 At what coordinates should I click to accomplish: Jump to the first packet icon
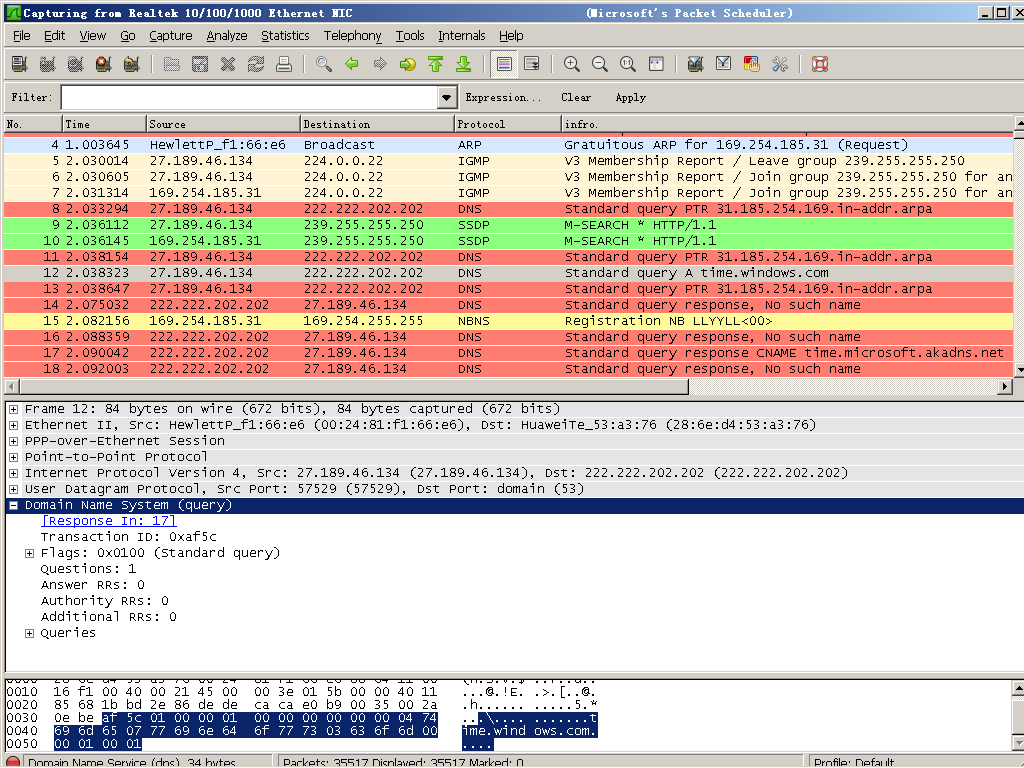click(436, 64)
